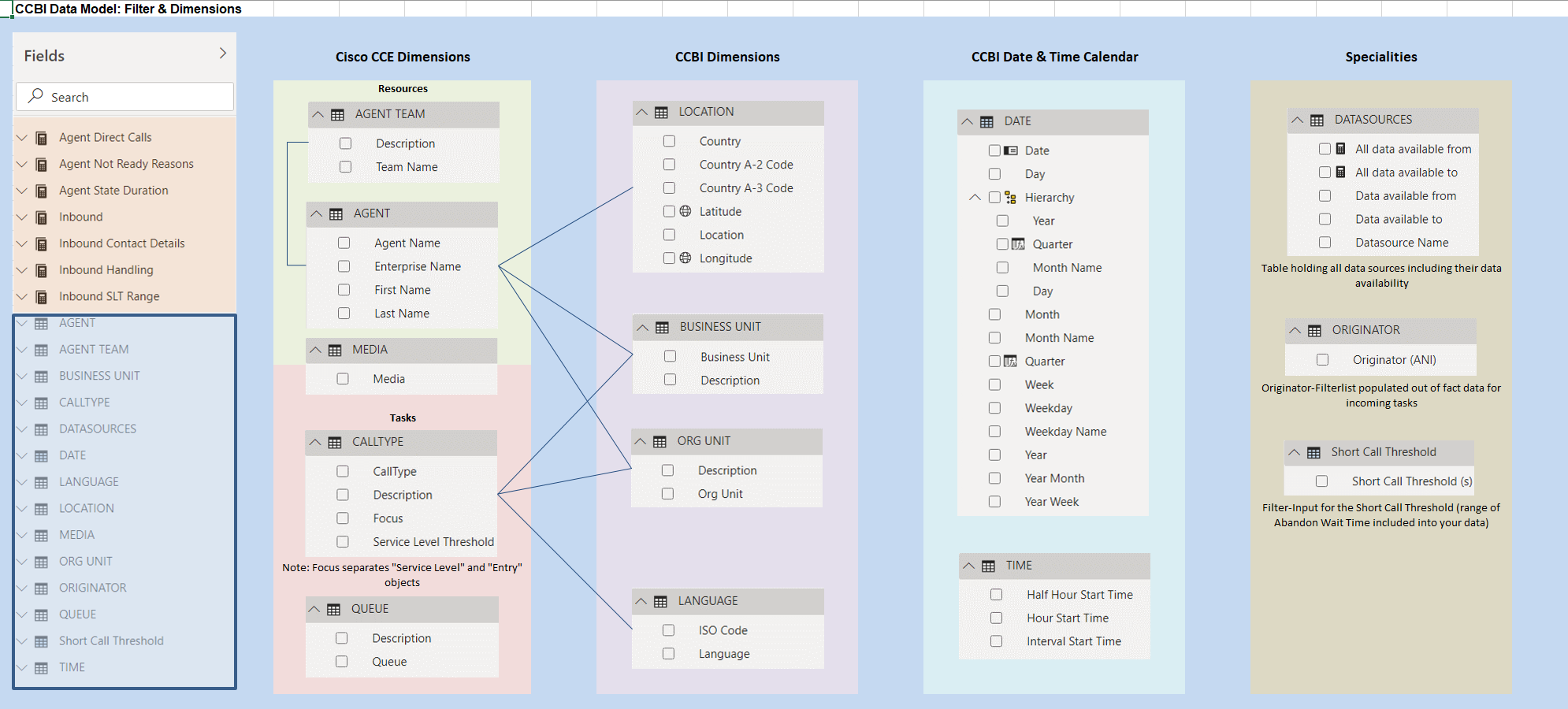
Task: Click the Inbound Handling measure icon
Action: pos(42,270)
